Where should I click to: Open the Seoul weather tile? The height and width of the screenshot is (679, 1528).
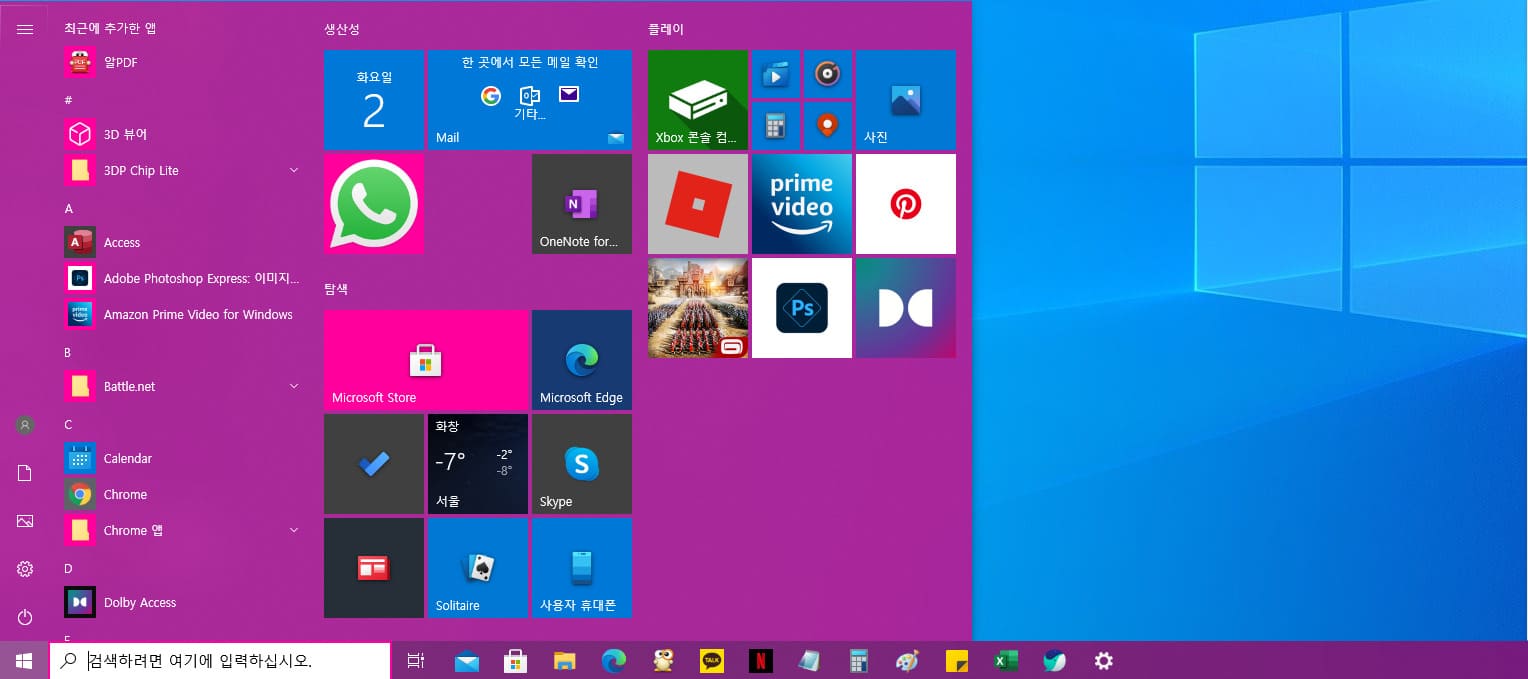pos(478,463)
